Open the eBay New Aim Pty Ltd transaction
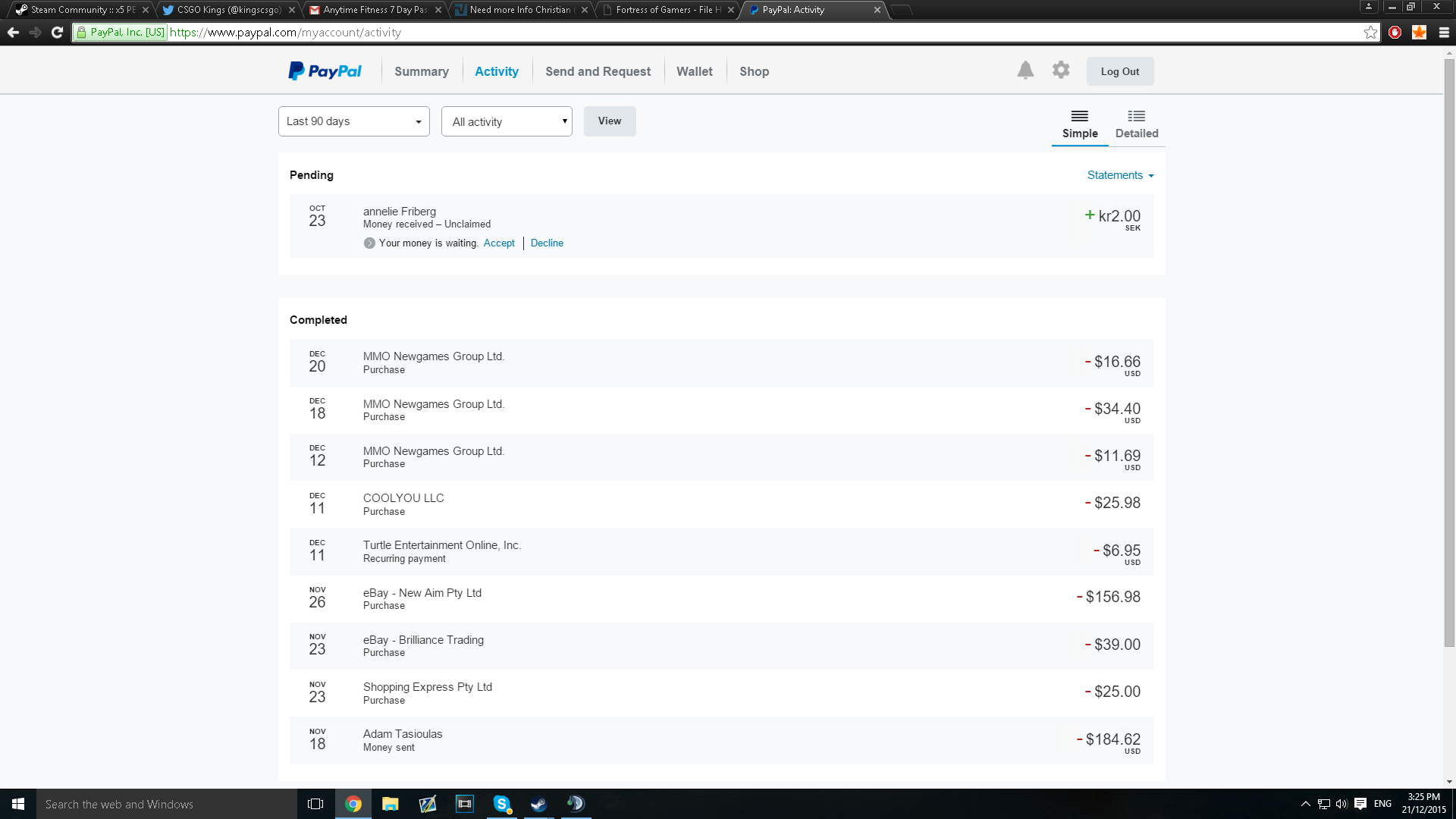The width and height of the screenshot is (1456, 819). 422,593
